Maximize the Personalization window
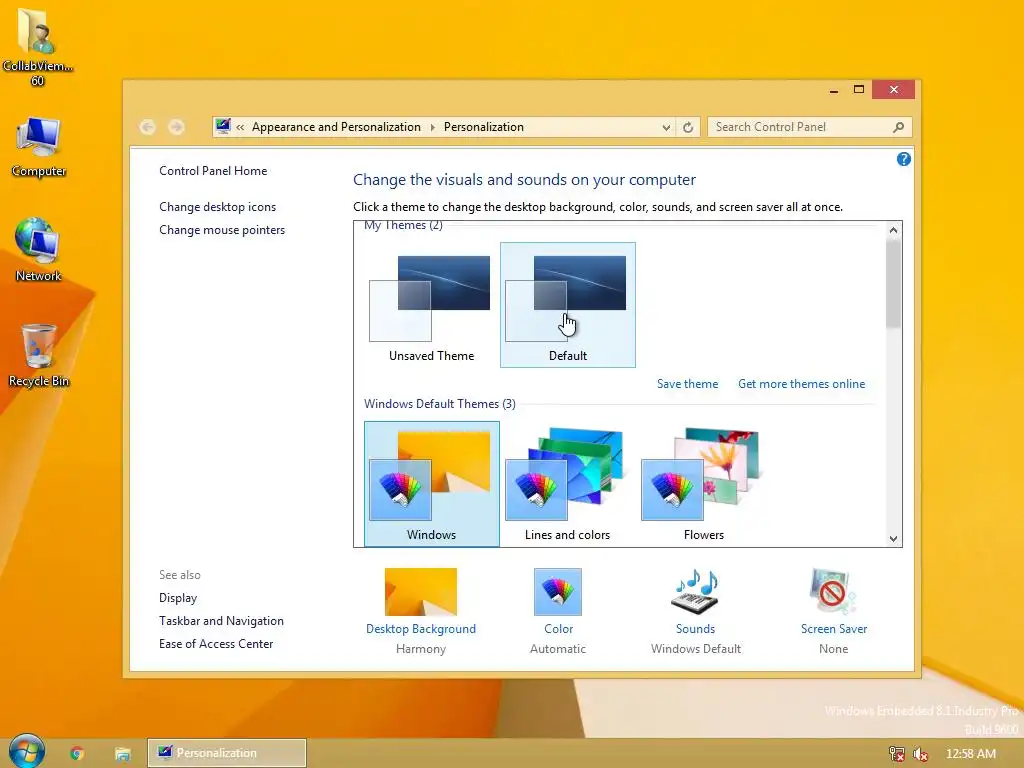Screen dimensions: 1024x768 click(859, 89)
